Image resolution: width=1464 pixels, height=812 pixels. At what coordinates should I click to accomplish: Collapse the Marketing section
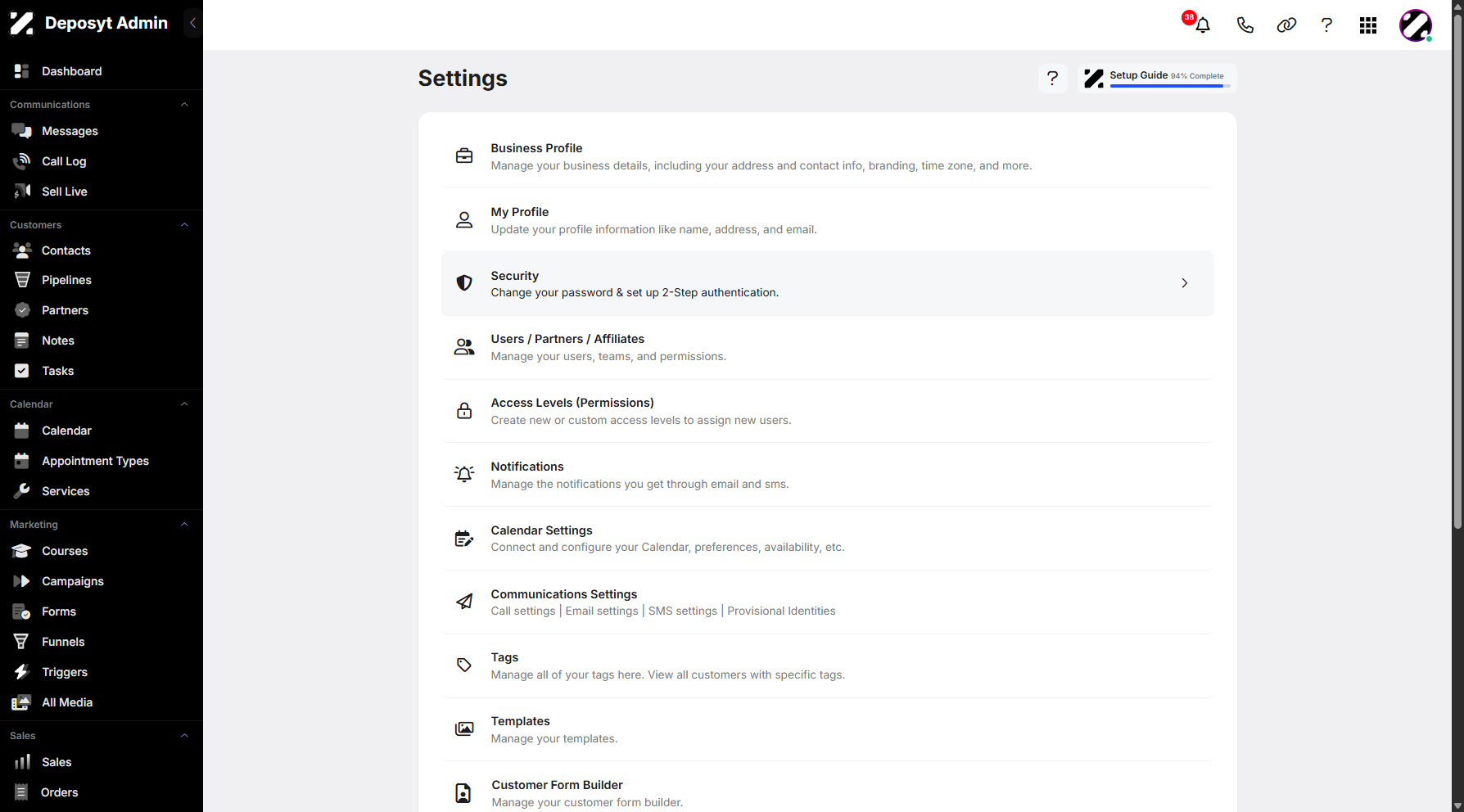coord(184,525)
